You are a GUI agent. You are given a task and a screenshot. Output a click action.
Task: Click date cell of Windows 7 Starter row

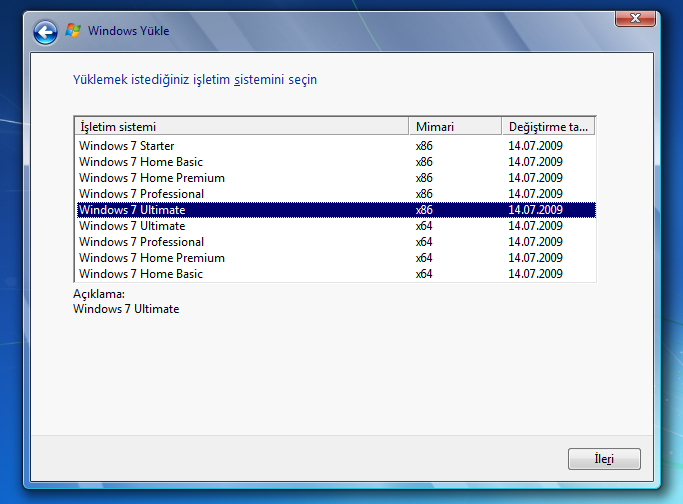click(x=535, y=145)
